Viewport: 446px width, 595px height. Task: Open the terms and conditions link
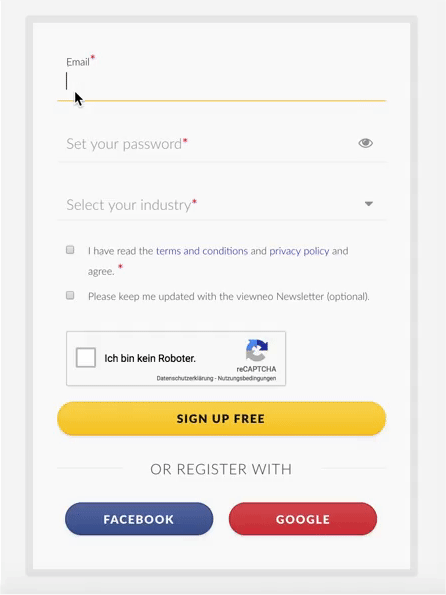pos(202,251)
